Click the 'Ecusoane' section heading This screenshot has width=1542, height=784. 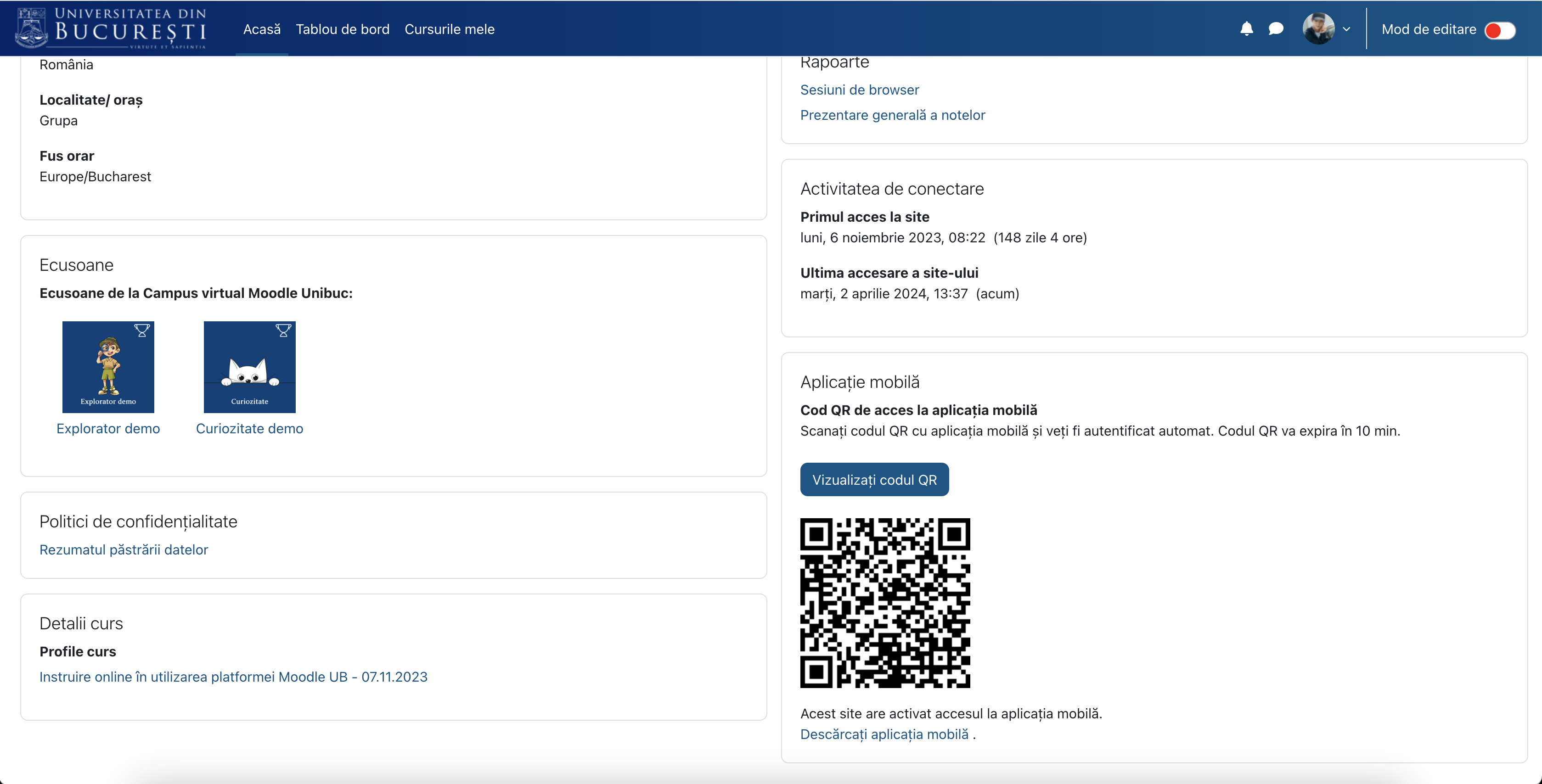coord(77,265)
